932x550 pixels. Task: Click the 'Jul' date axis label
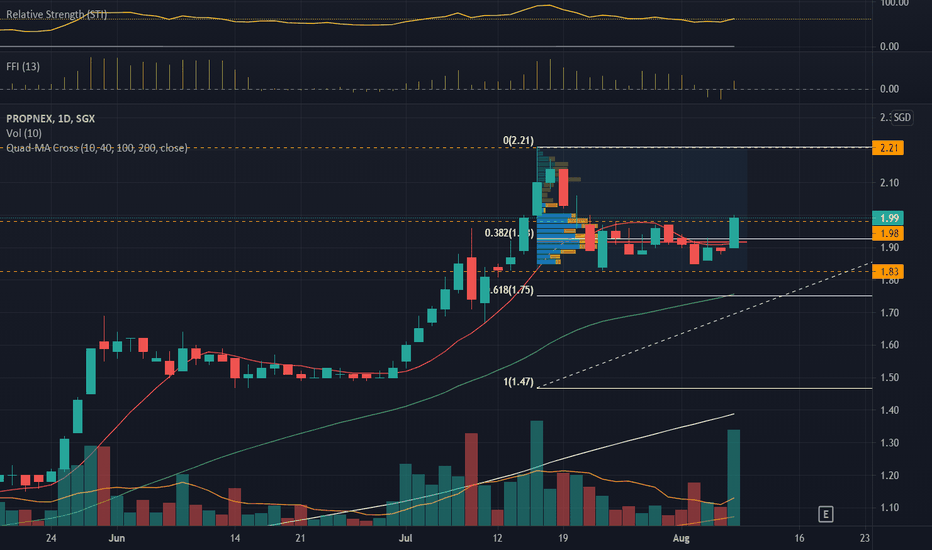405,538
